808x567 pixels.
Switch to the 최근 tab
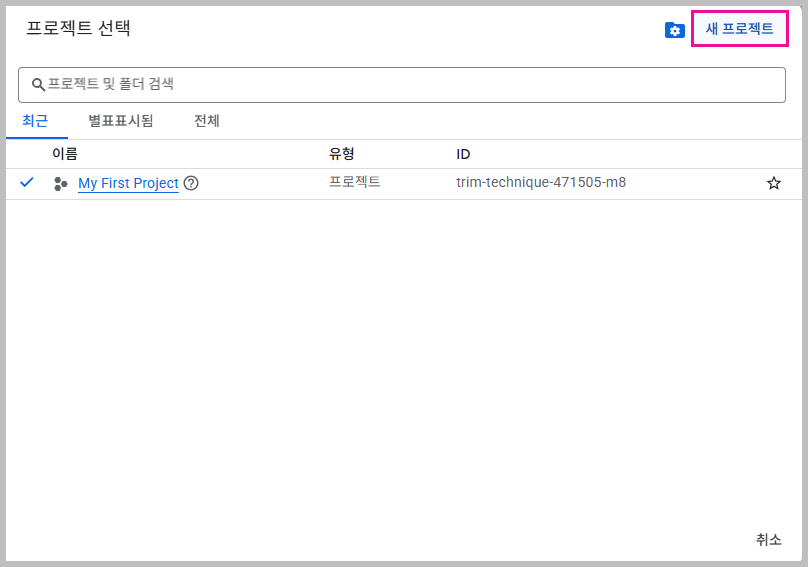coord(35,121)
